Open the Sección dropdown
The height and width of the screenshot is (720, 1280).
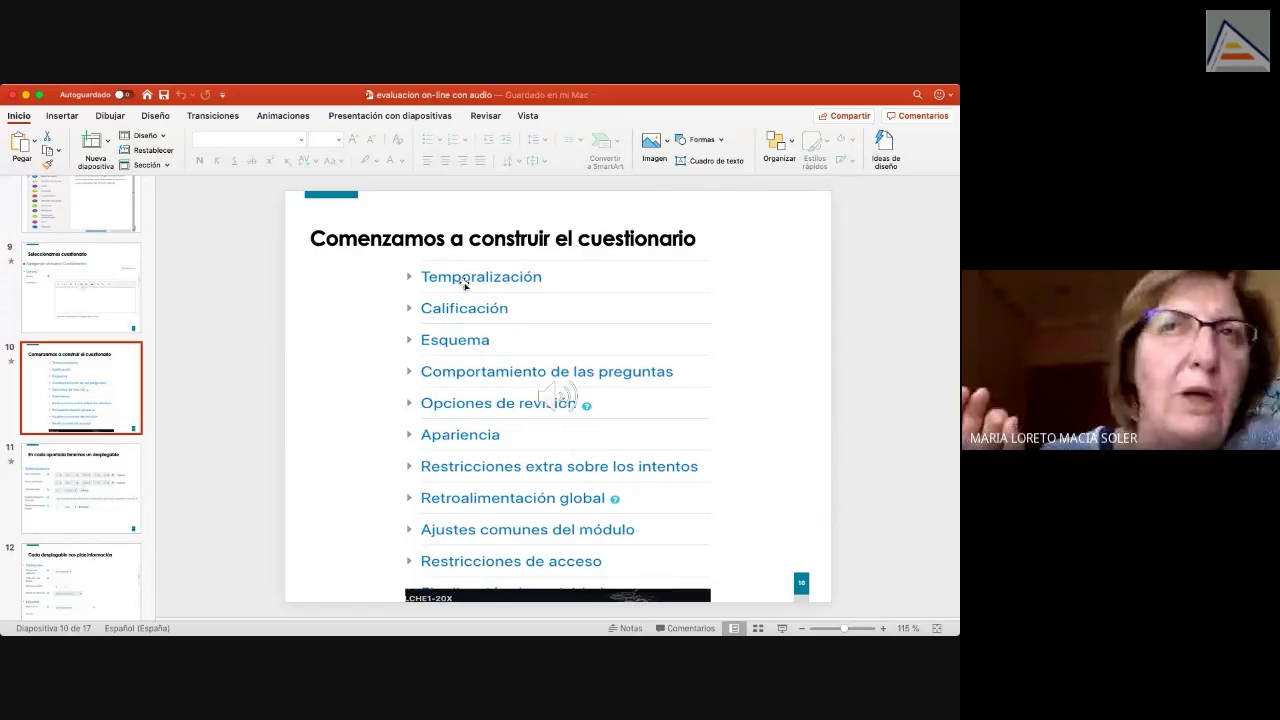[x=144, y=165]
